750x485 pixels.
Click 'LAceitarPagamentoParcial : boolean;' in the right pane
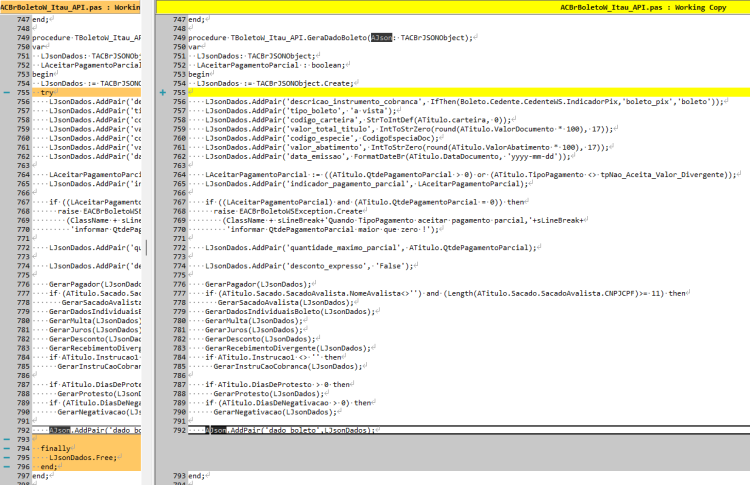[x=271, y=65]
